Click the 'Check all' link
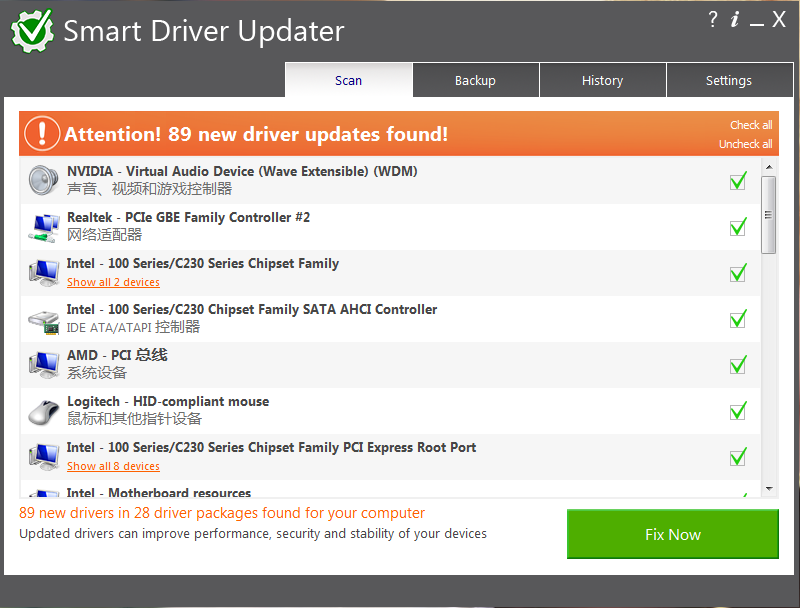 (x=751, y=125)
